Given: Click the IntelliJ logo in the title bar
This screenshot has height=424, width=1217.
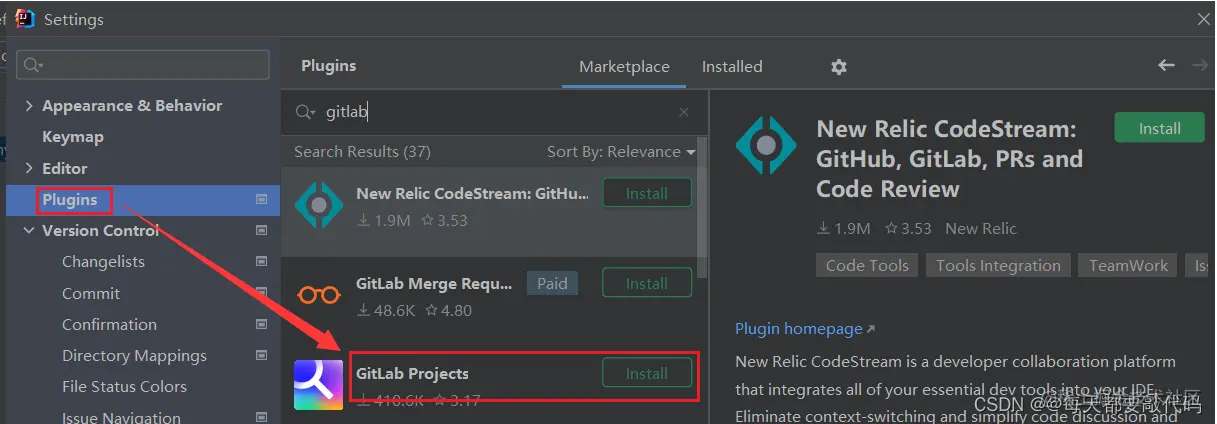Looking at the screenshot, I should [x=25, y=19].
